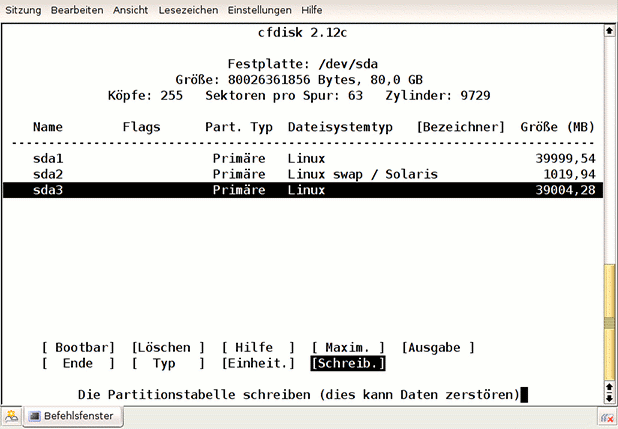Screen dimensions: 618x429
Task: Select the sda1 partition row
Action: (303, 159)
